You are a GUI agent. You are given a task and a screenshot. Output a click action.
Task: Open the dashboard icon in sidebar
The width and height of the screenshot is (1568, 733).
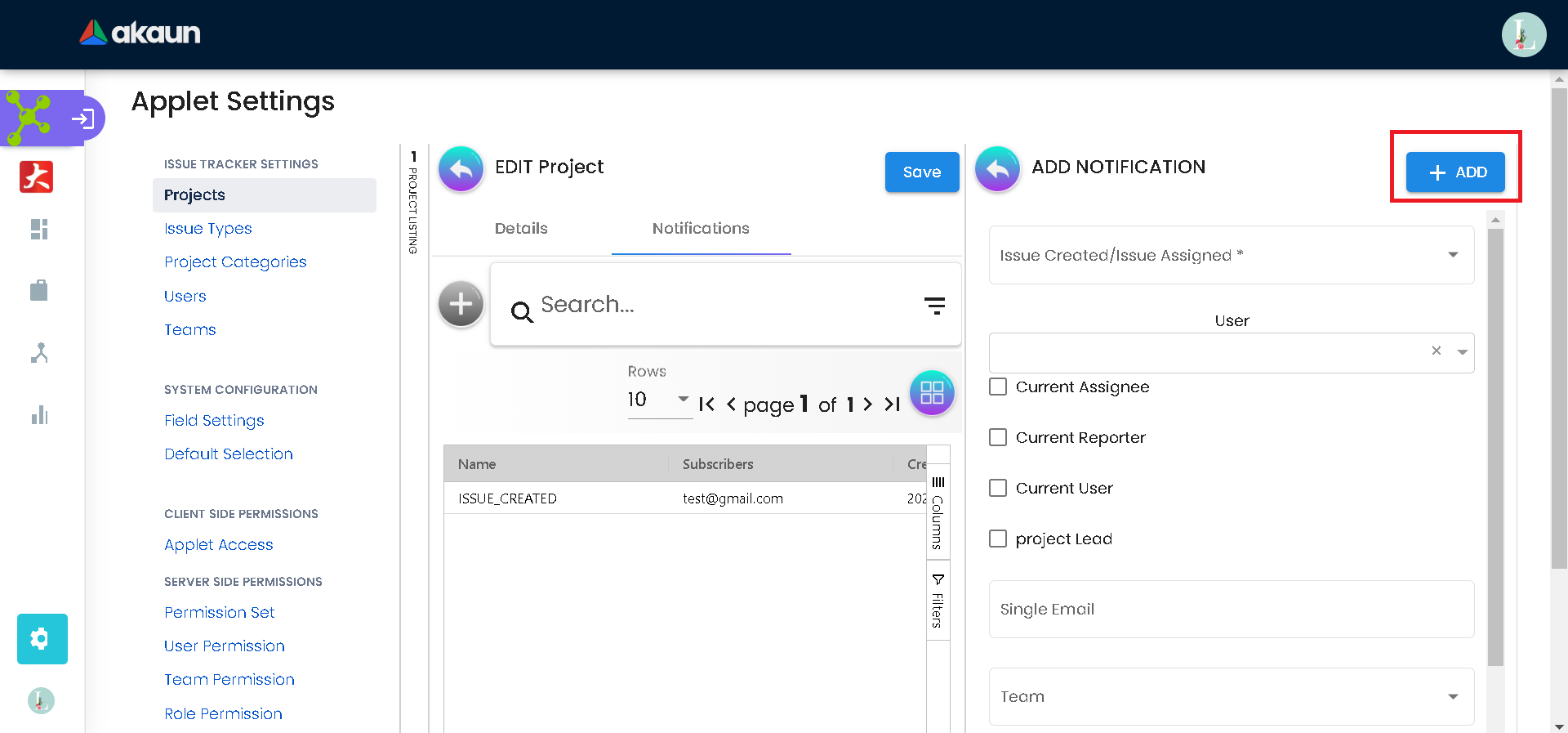[39, 230]
